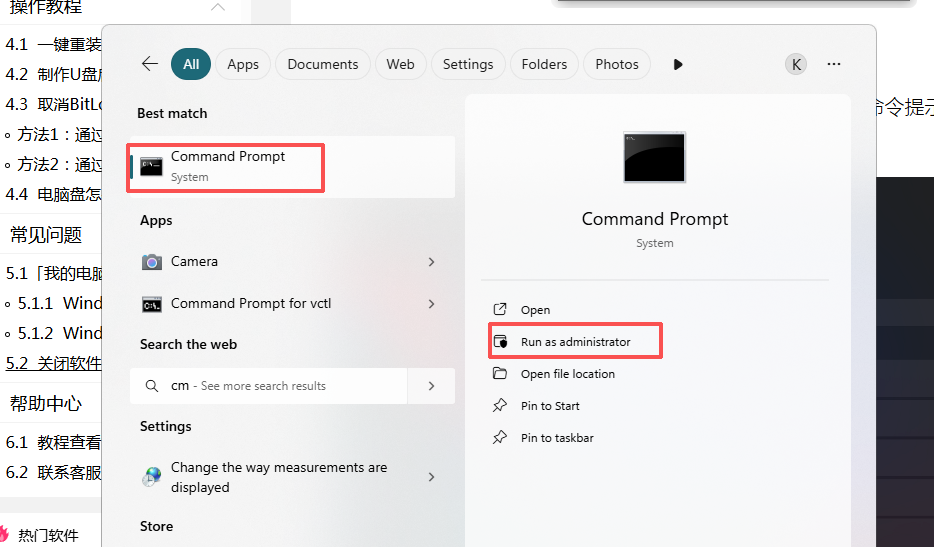Image resolution: width=934 pixels, height=547 pixels.
Task: Expand the measurements setting result arrow
Action: coord(431,477)
